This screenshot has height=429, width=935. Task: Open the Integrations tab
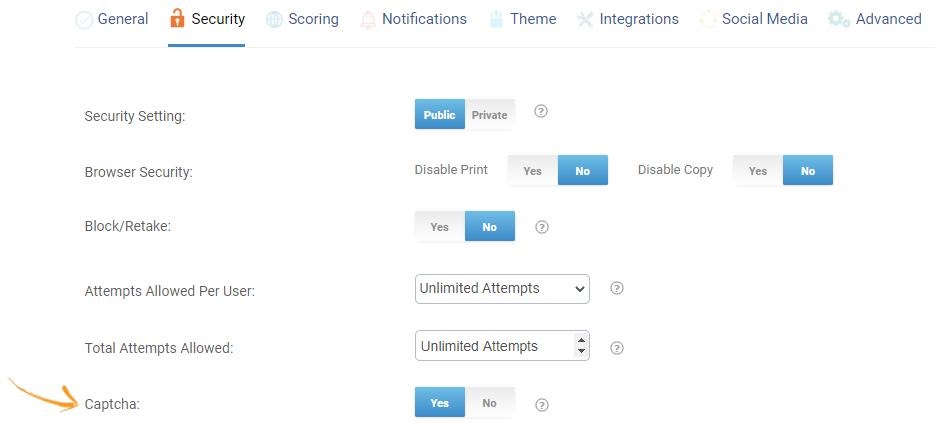tap(638, 19)
